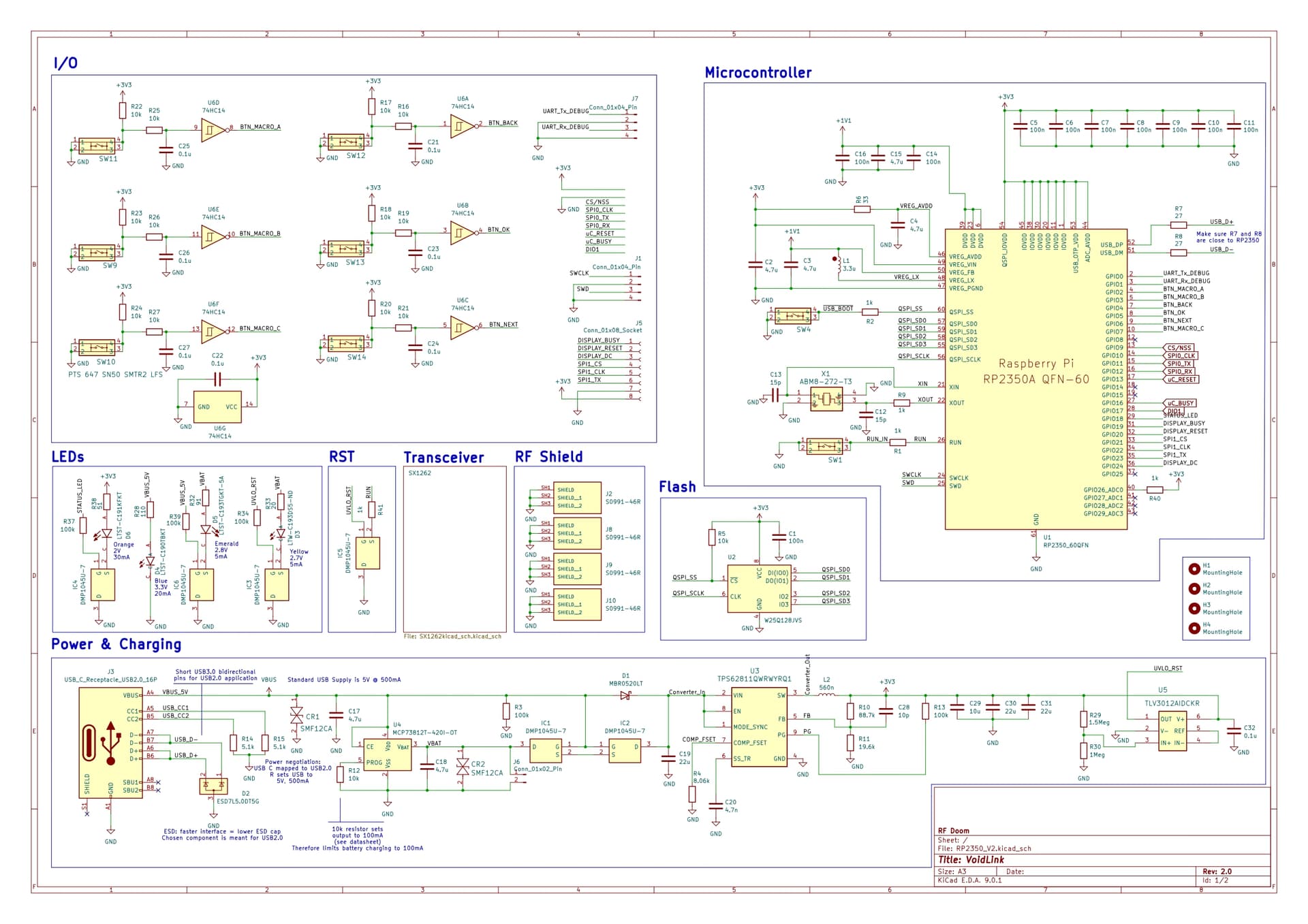Select the H1 MountingHole symbol

[1194, 569]
